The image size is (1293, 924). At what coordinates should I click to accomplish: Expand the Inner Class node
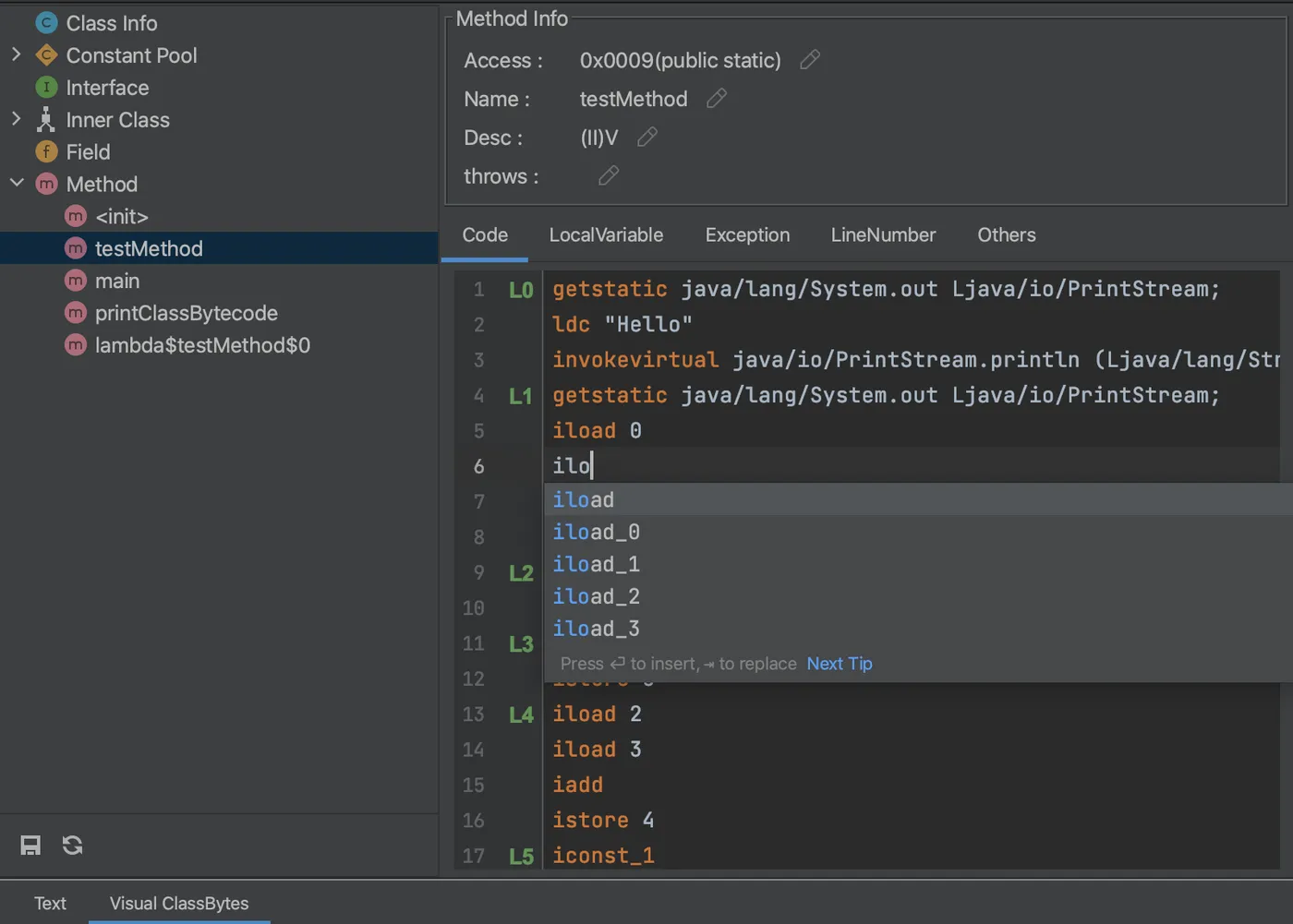(x=16, y=119)
